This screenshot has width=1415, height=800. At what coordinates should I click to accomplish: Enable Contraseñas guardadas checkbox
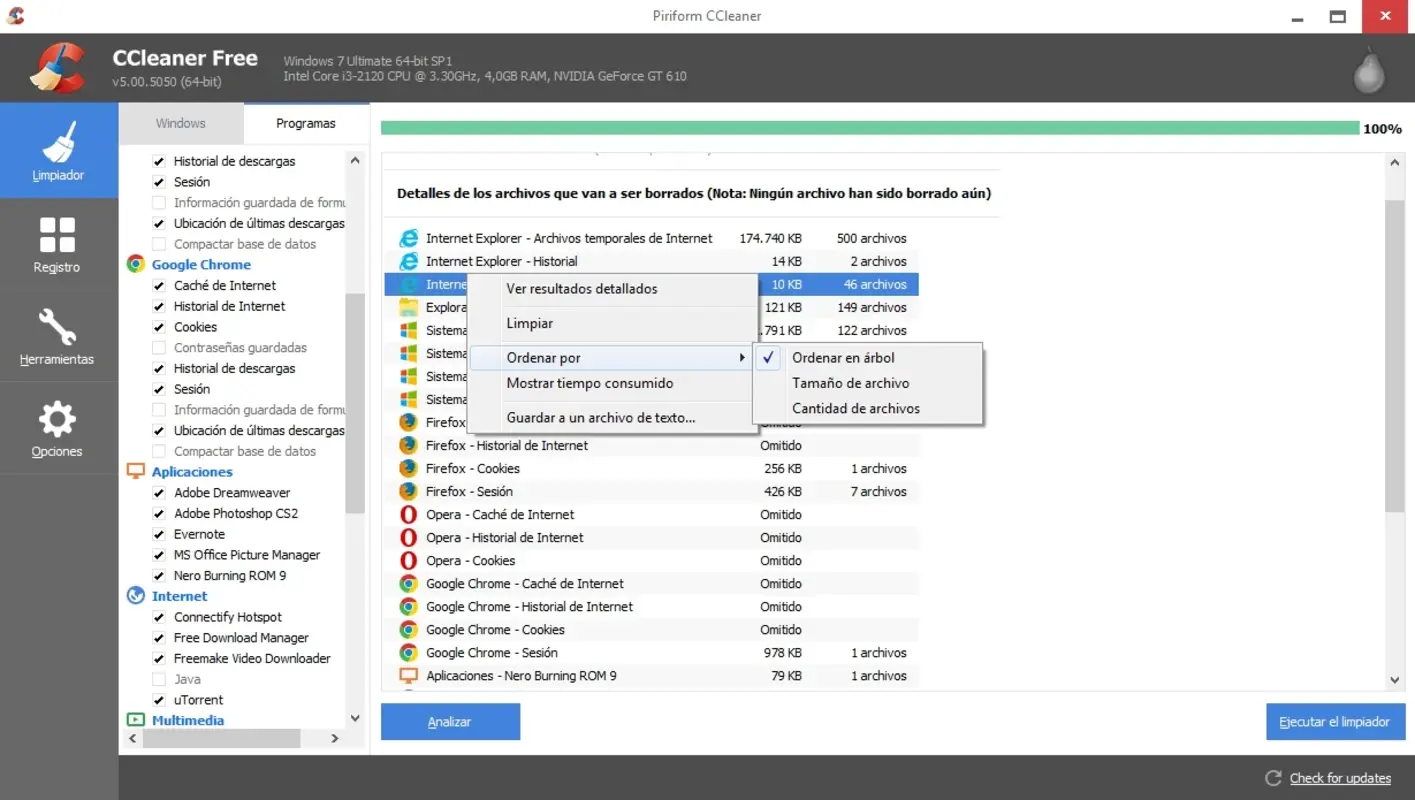(159, 347)
